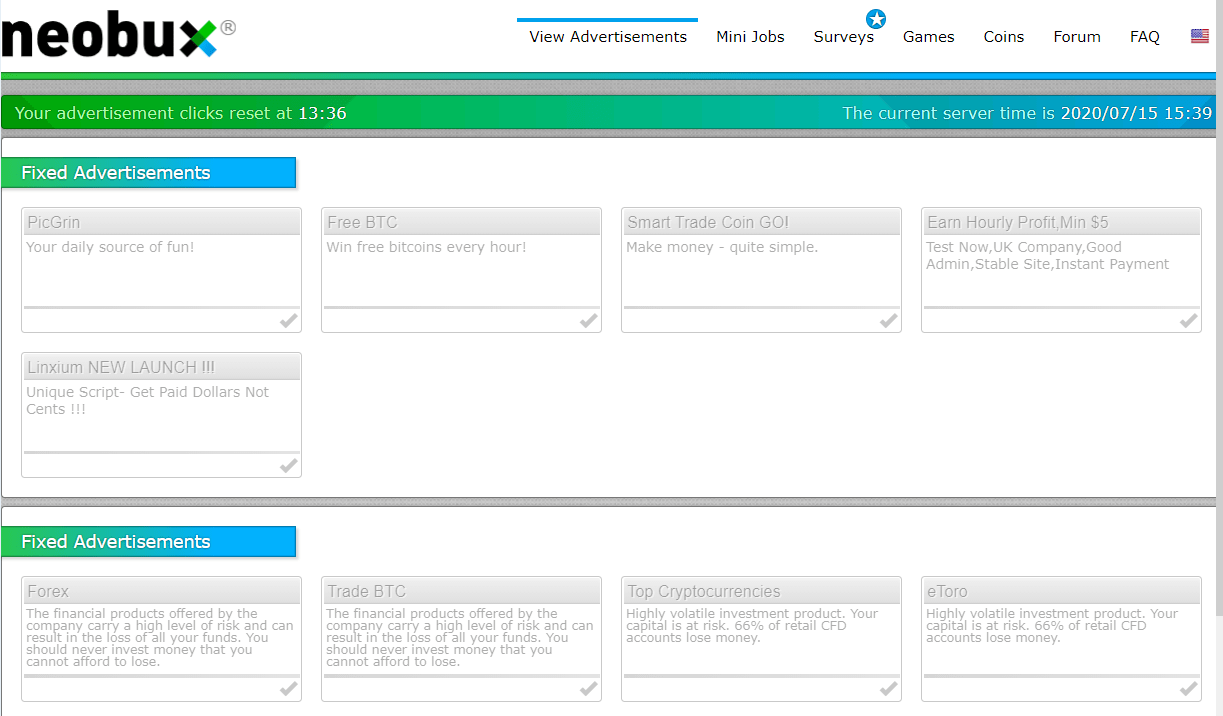1223x716 pixels.
Task: Click the checkmark on PicGrin ad
Action: point(288,321)
